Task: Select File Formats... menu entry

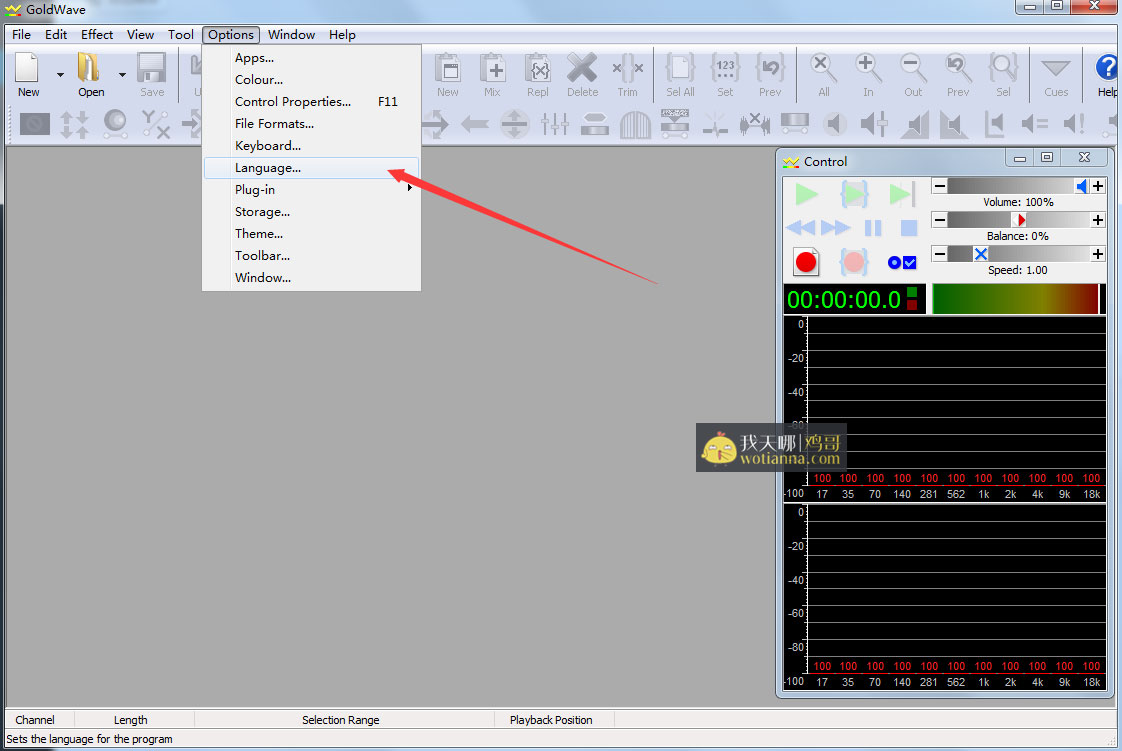Action: (311, 124)
